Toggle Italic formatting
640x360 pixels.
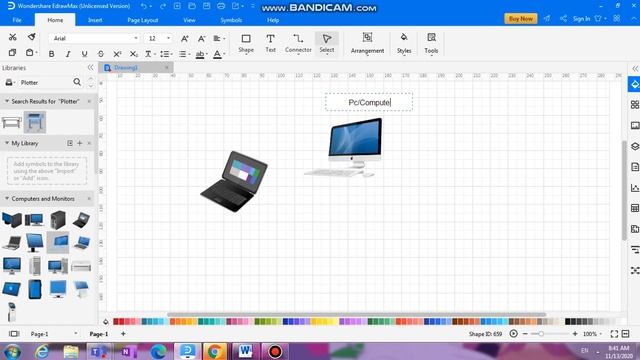68,54
